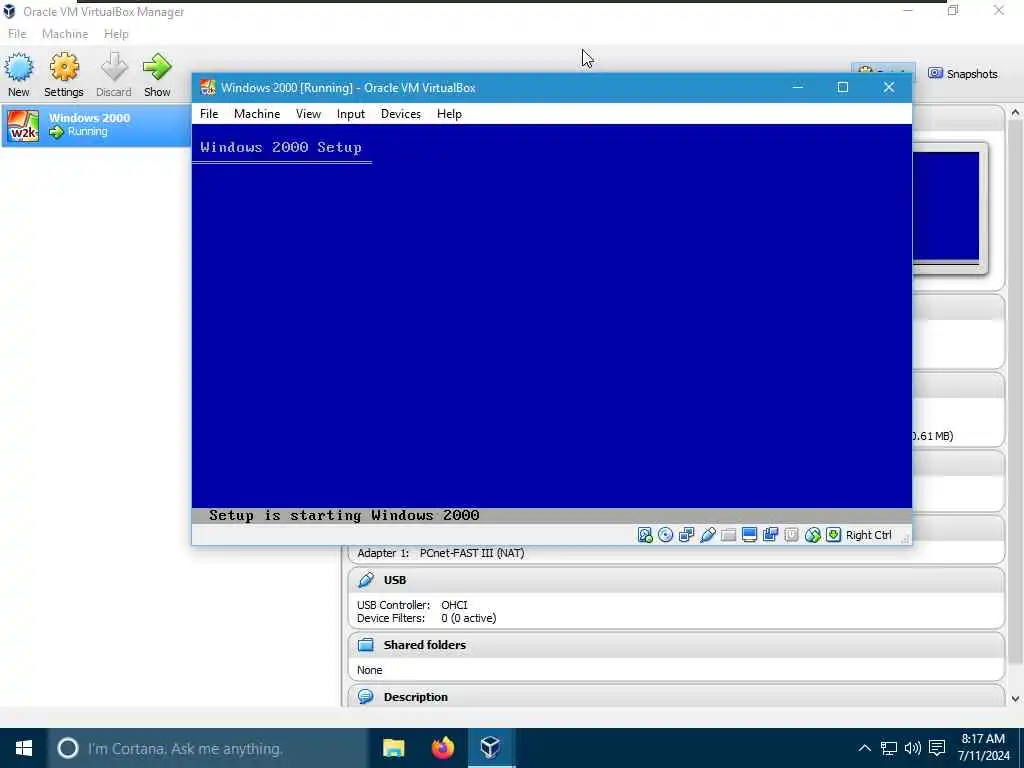Click the Shared folders blue folder icon
This screenshot has height=768, width=1024.
tap(366, 645)
